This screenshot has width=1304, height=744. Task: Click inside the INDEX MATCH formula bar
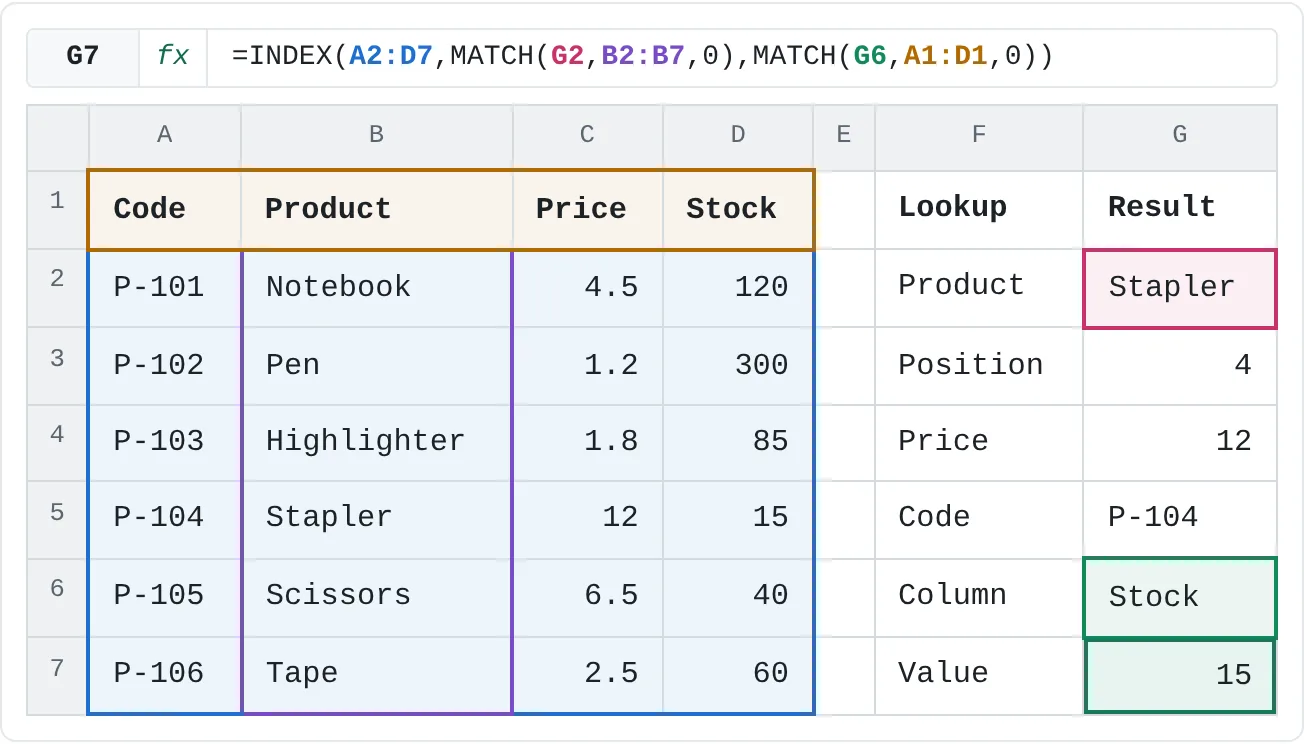tap(741, 57)
